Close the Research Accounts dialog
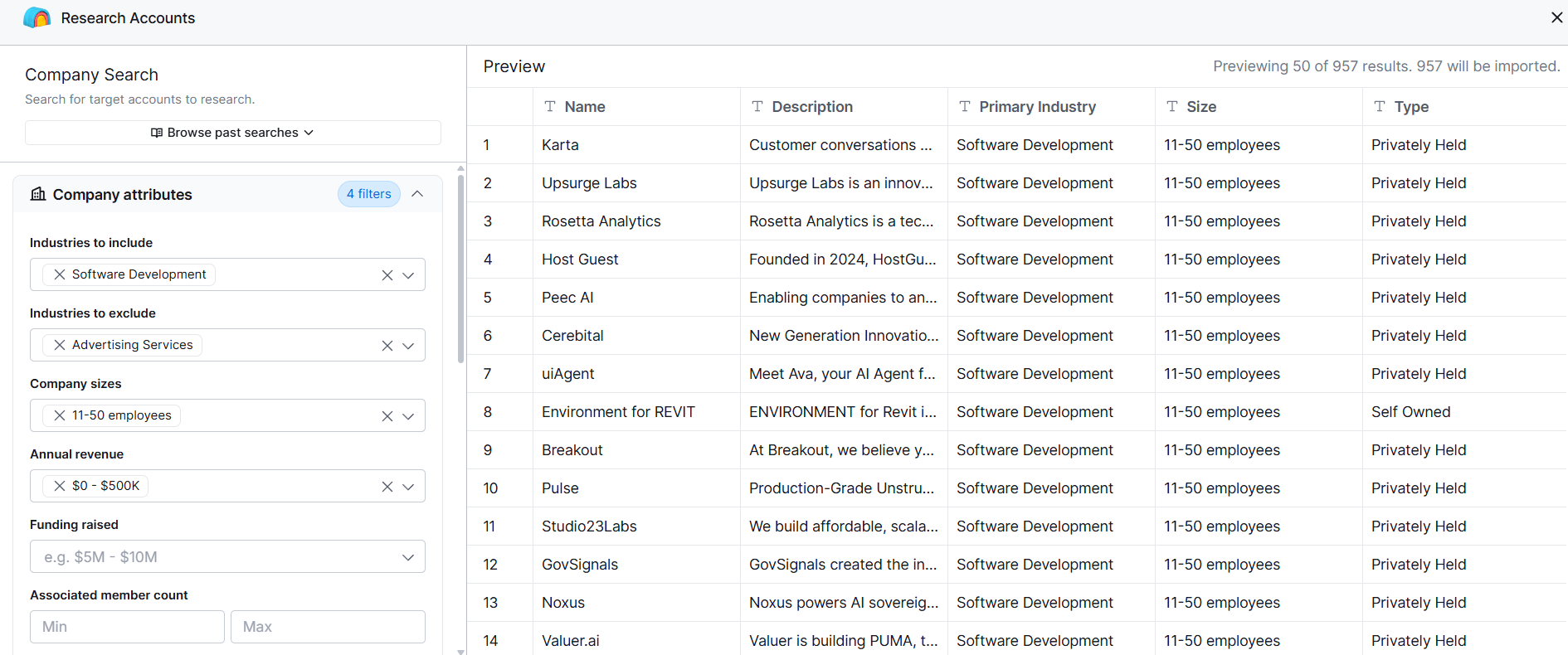This screenshot has width=1568, height=655. 1556,17
